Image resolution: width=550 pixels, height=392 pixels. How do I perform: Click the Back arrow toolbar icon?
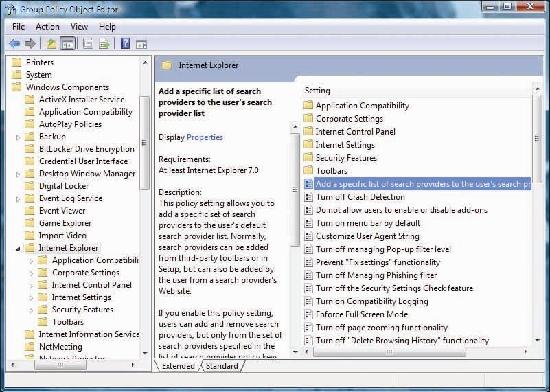14,44
